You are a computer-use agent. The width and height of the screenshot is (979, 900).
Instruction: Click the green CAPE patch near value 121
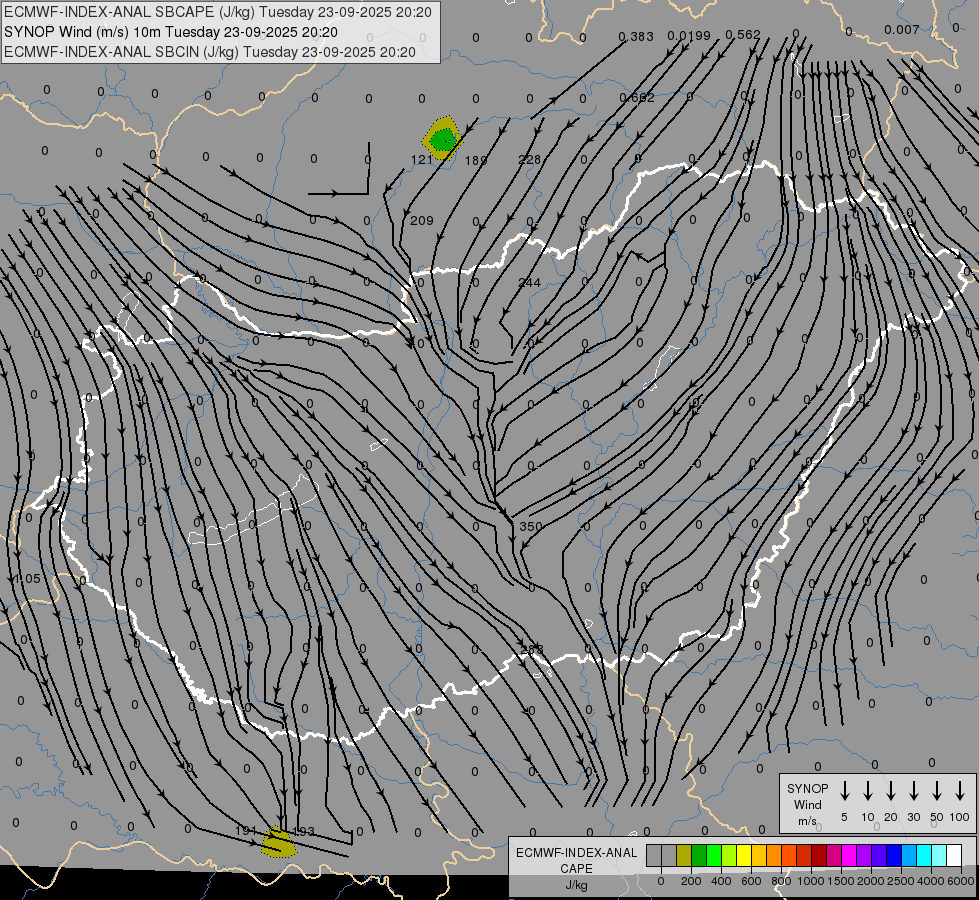coord(443,139)
